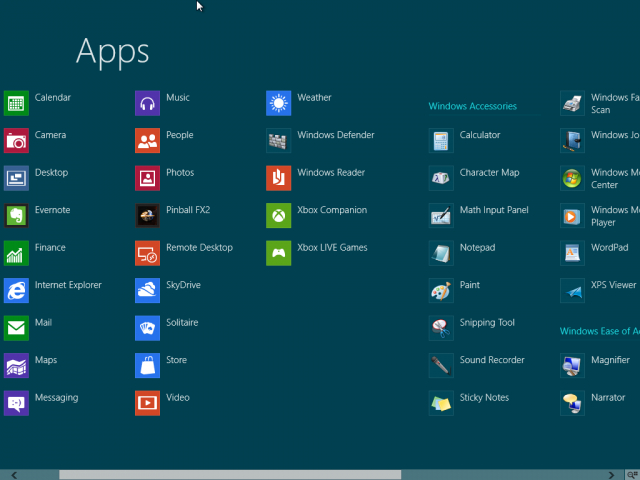The height and width of the screenshot is (480, 640).
Task: Launch the Paint palette icon
Action: coord(441,291)
